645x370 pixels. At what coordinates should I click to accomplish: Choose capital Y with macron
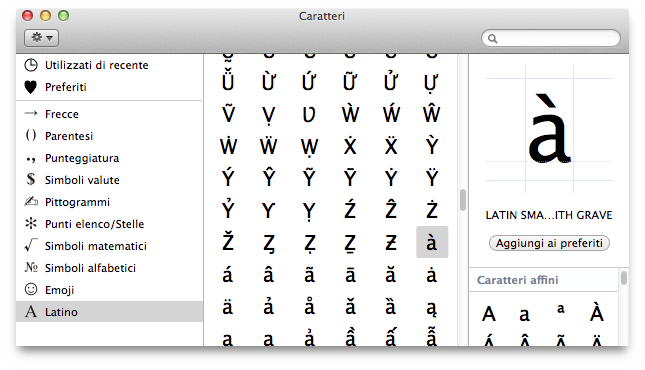(350, 178)
